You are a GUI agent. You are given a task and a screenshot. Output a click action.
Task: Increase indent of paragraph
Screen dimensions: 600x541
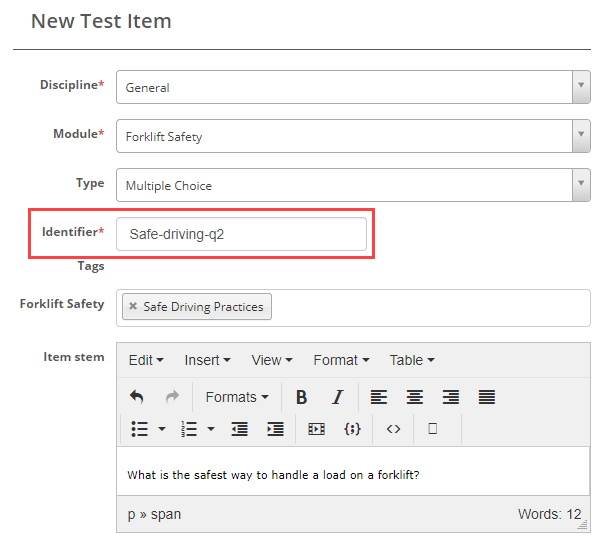[x=275, y=428]
